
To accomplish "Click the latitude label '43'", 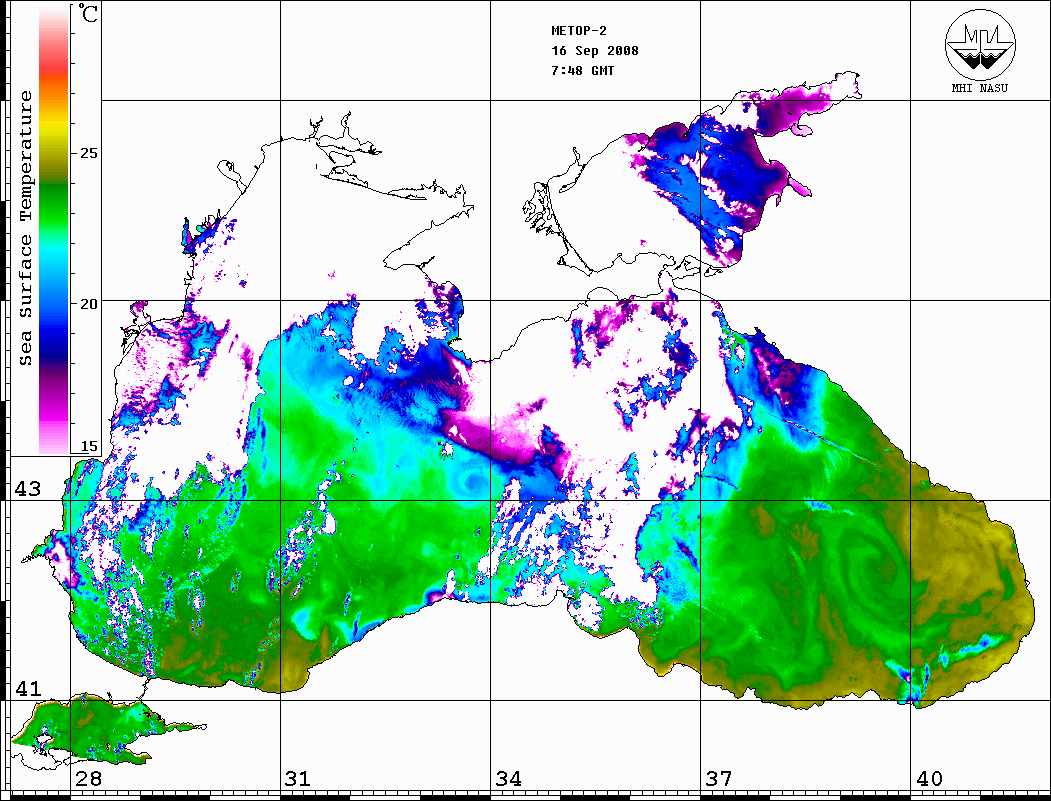I will (x=28, y=489).
